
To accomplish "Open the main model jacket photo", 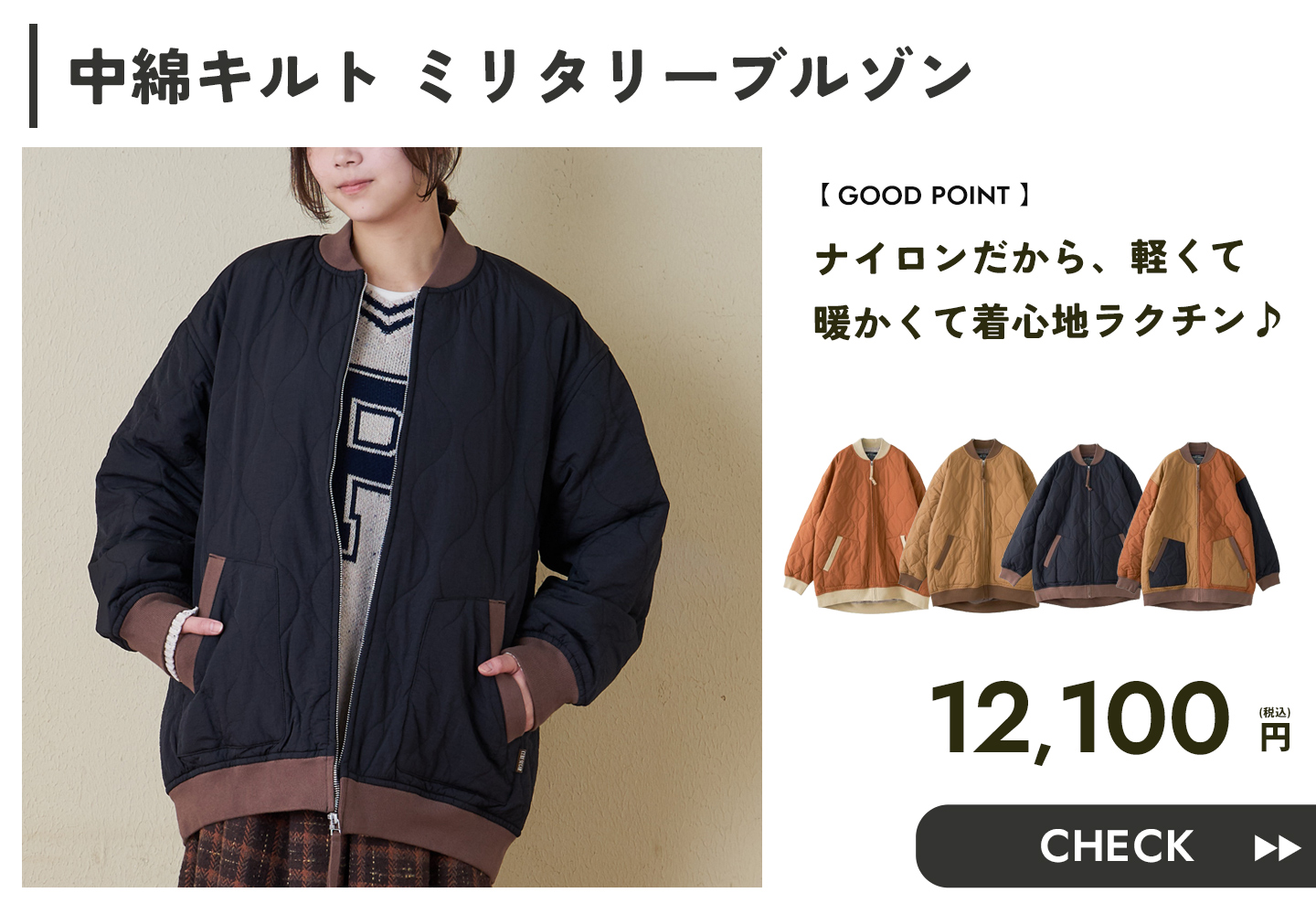I will click(392, 517).
